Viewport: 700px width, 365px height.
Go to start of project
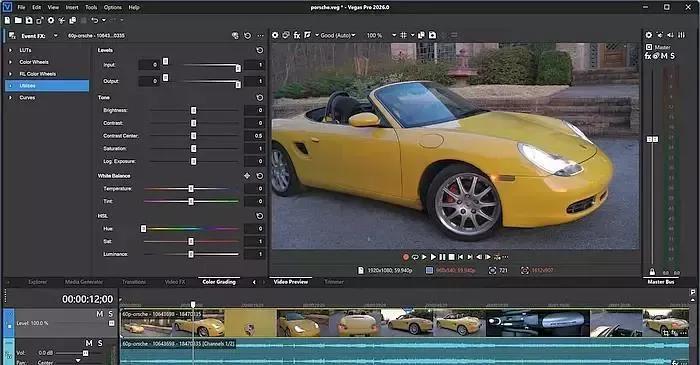pos(461,257)
